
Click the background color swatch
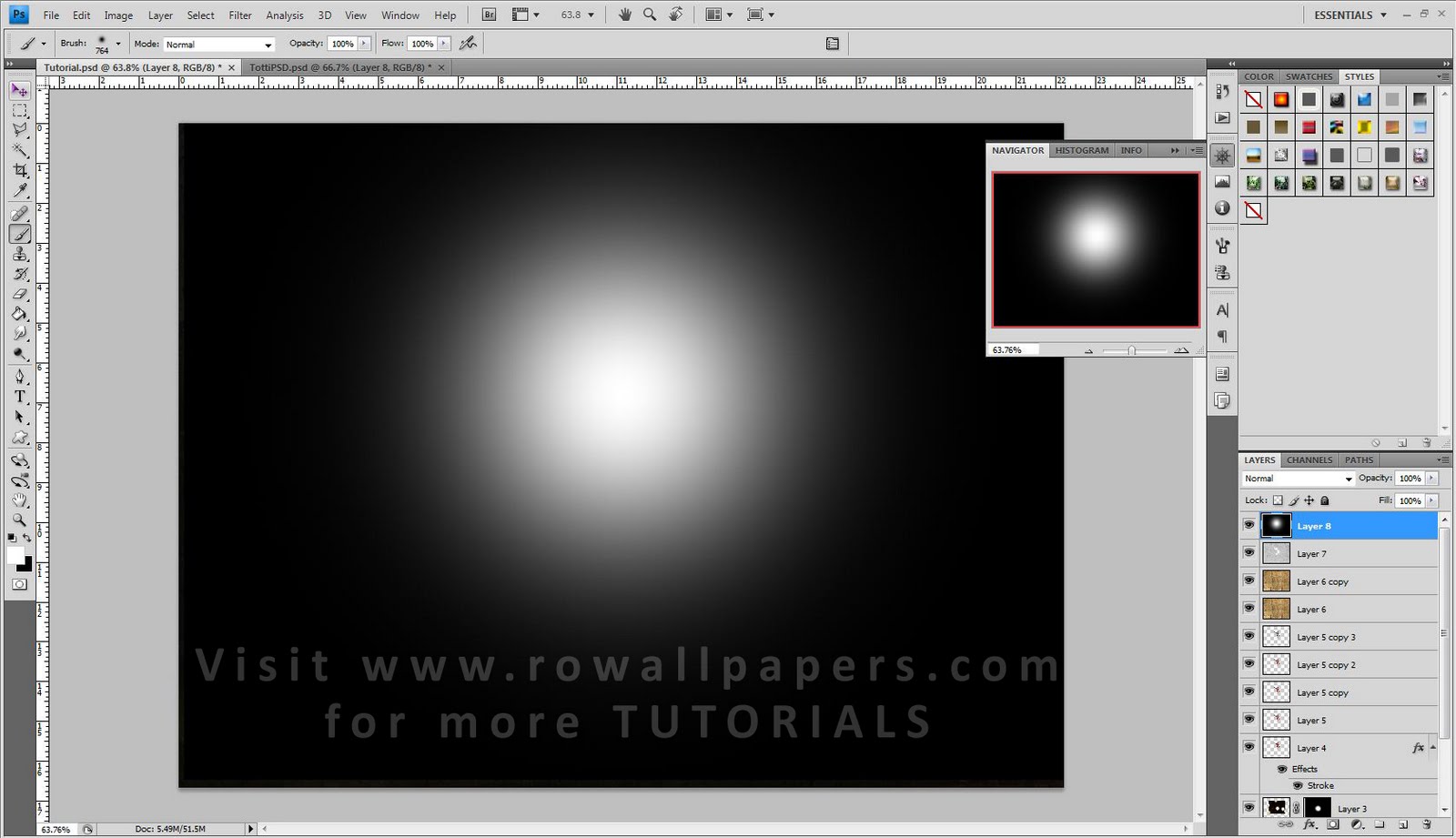pos(26,565)
